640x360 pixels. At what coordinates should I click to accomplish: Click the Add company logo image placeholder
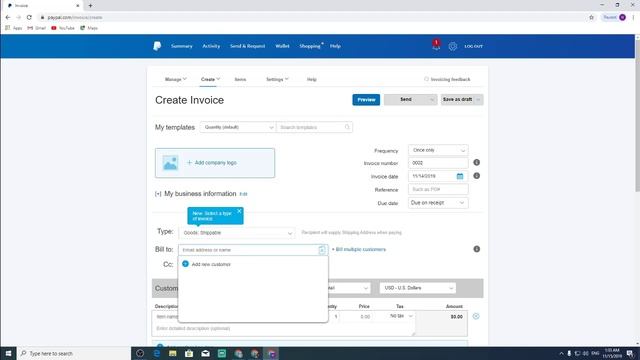point(170,162)
